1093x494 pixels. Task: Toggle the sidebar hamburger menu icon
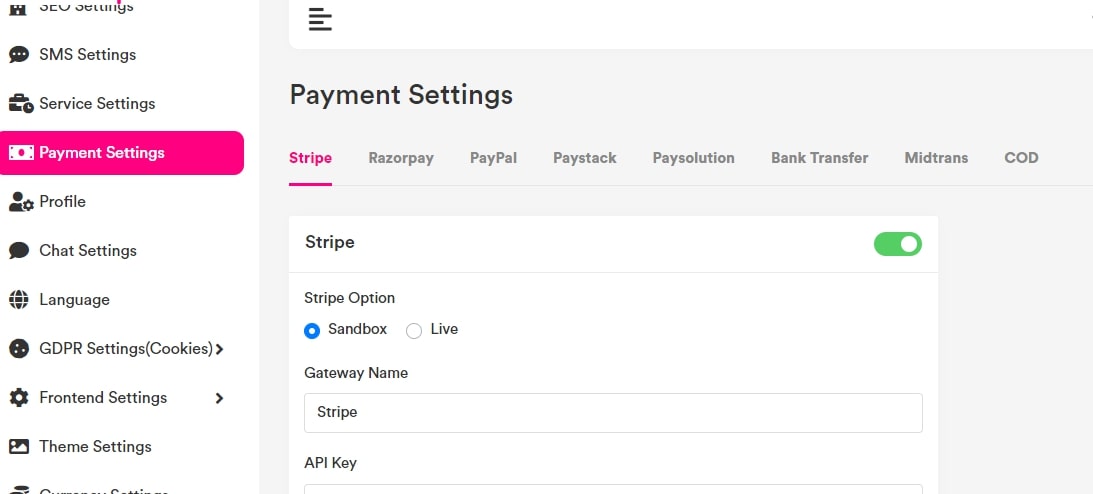tap(320, 19)
